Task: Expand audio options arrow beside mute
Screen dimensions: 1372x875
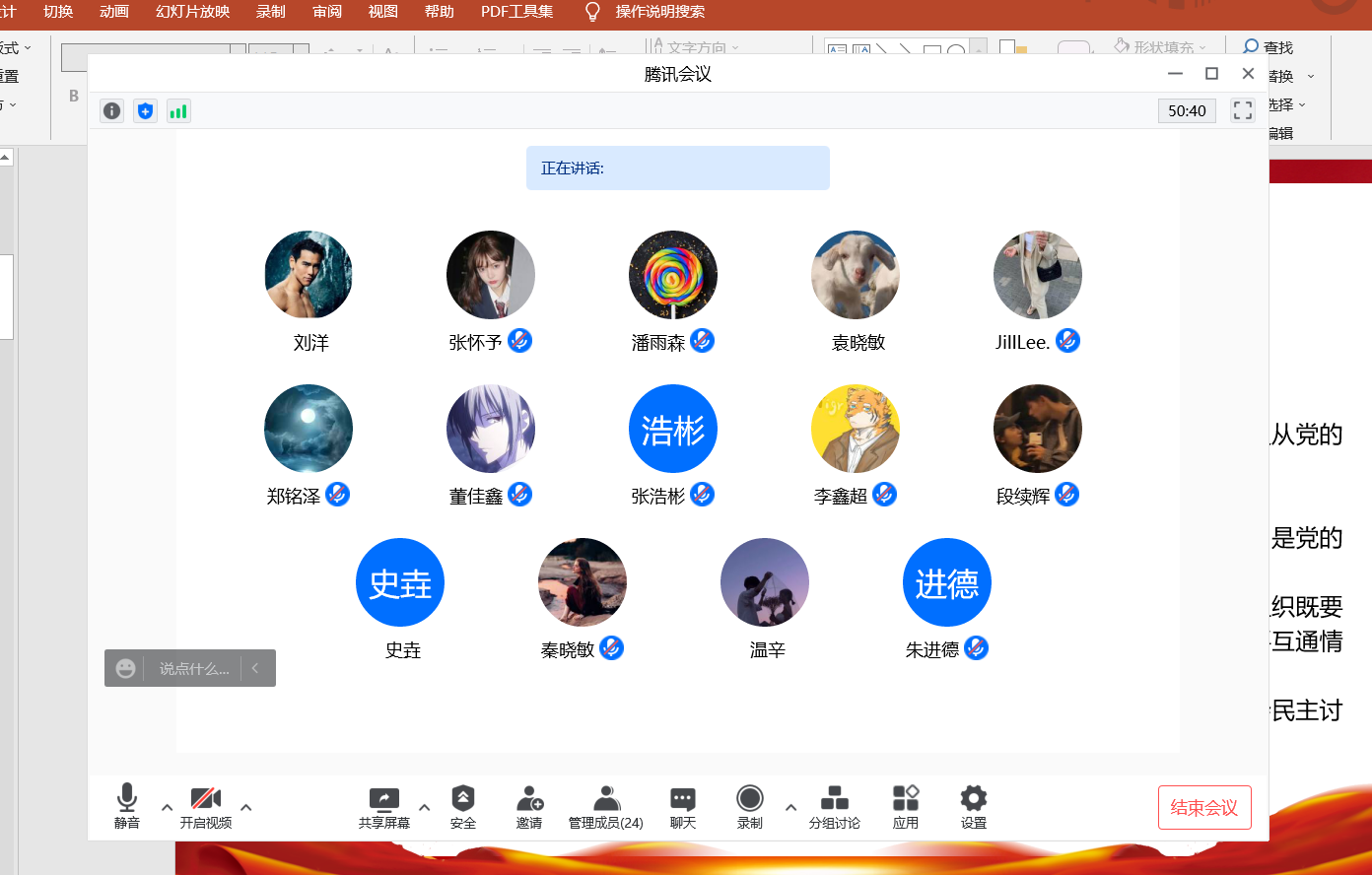Action: pyautogui.click(x=168, y=807)
